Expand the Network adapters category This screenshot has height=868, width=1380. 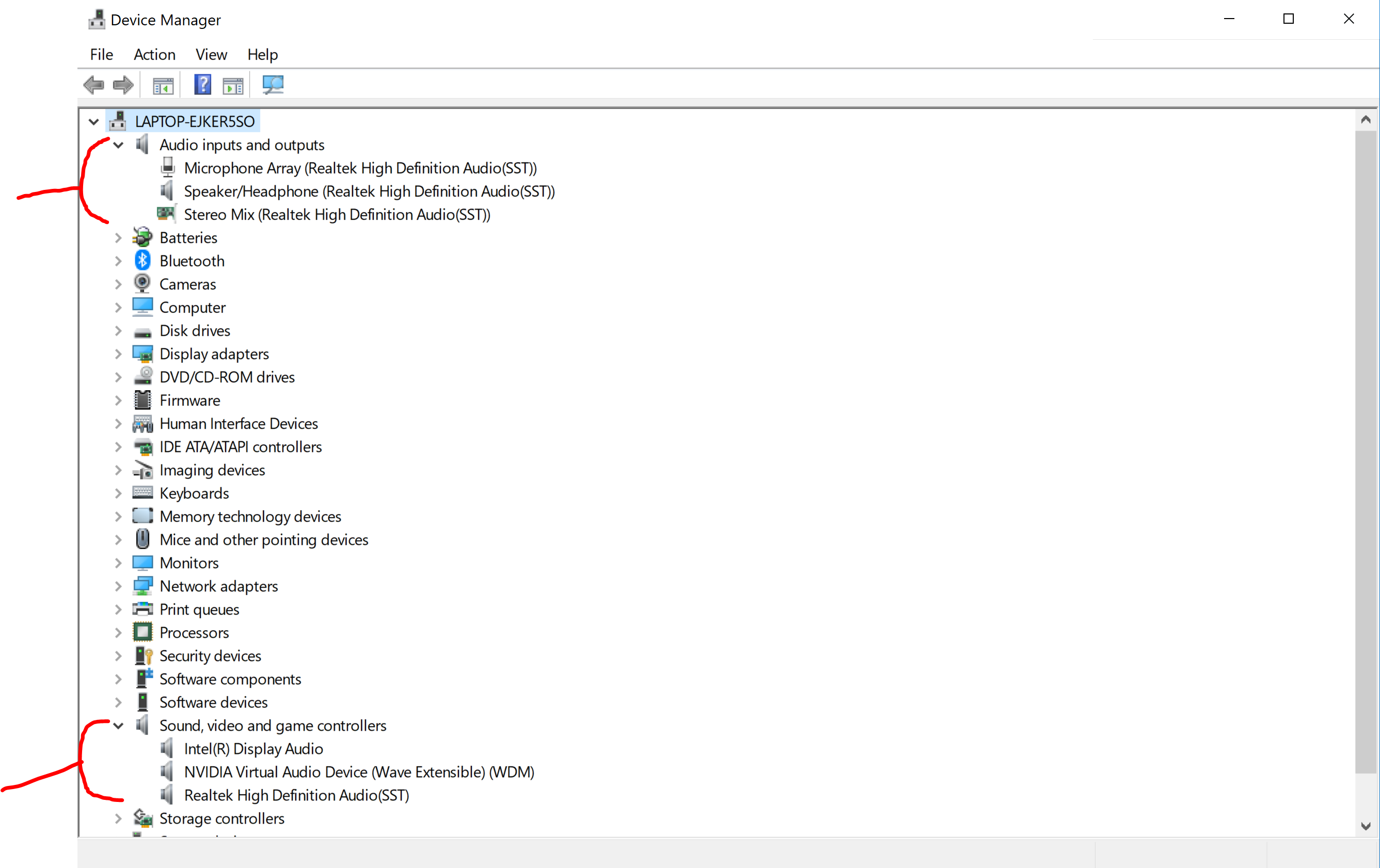click(x=118, y=586)
